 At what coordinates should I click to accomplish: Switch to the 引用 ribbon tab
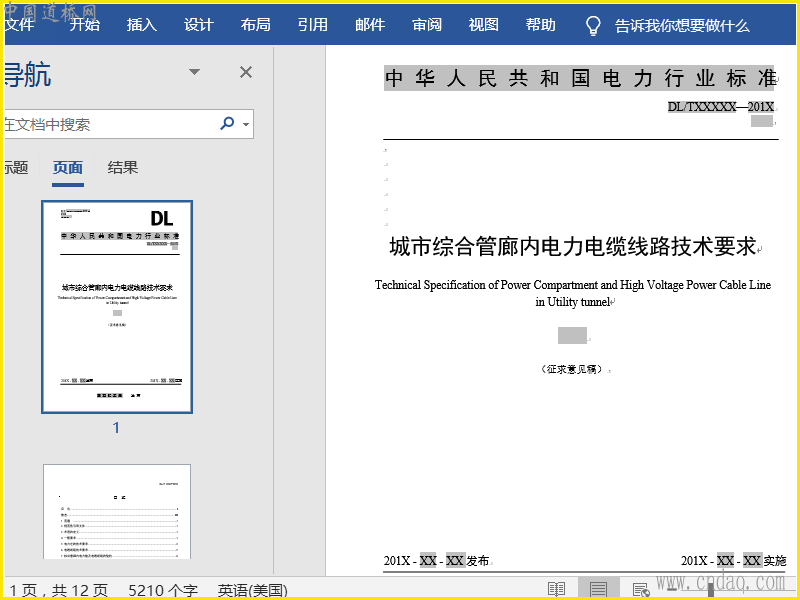click(x=313, y=24)
